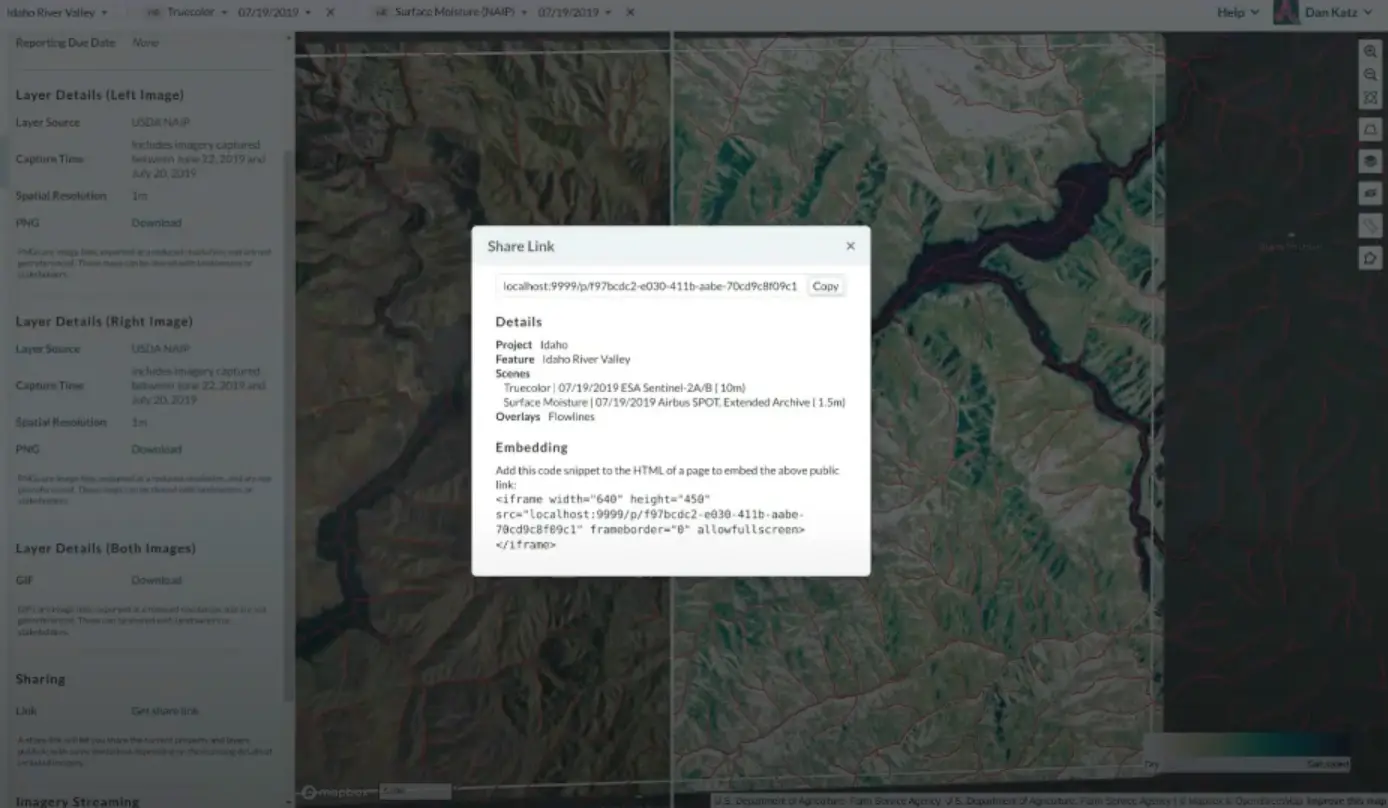Viewport: 1388px width, 808px height.
Task: Open the Help menu
Action: [x=1237, y=13]
